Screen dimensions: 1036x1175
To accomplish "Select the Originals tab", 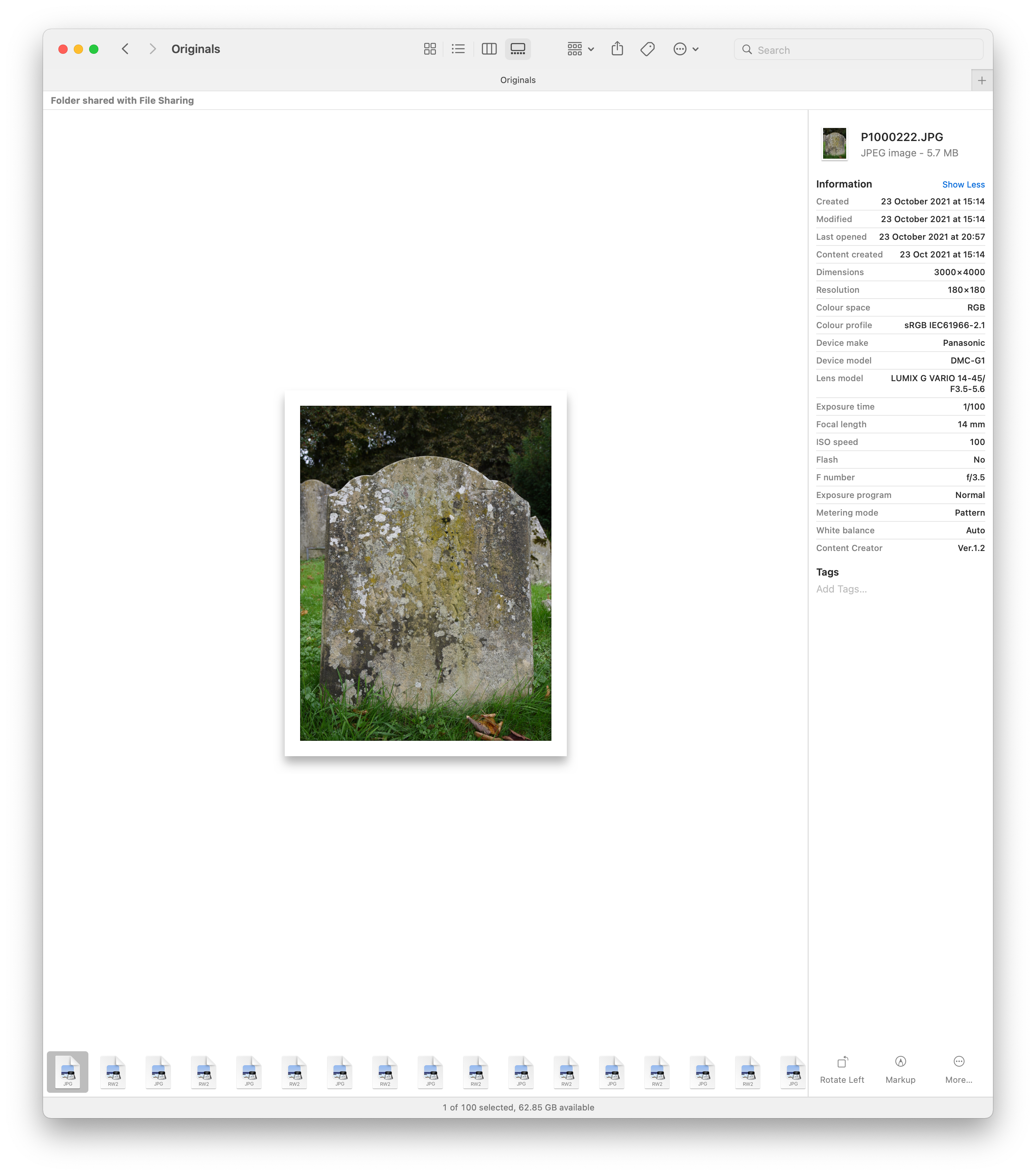I will point(518,80).
